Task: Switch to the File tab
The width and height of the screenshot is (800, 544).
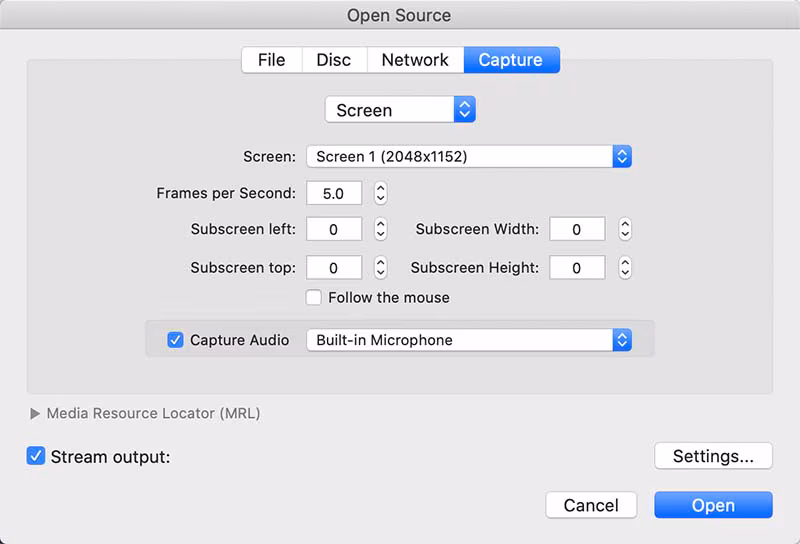Action: [271, 60]
